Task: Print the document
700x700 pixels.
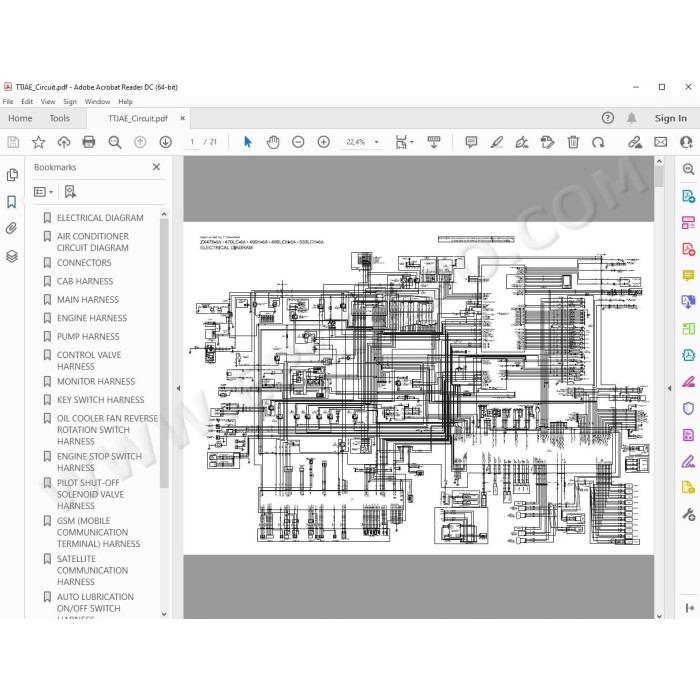Action: coord(89,142)
